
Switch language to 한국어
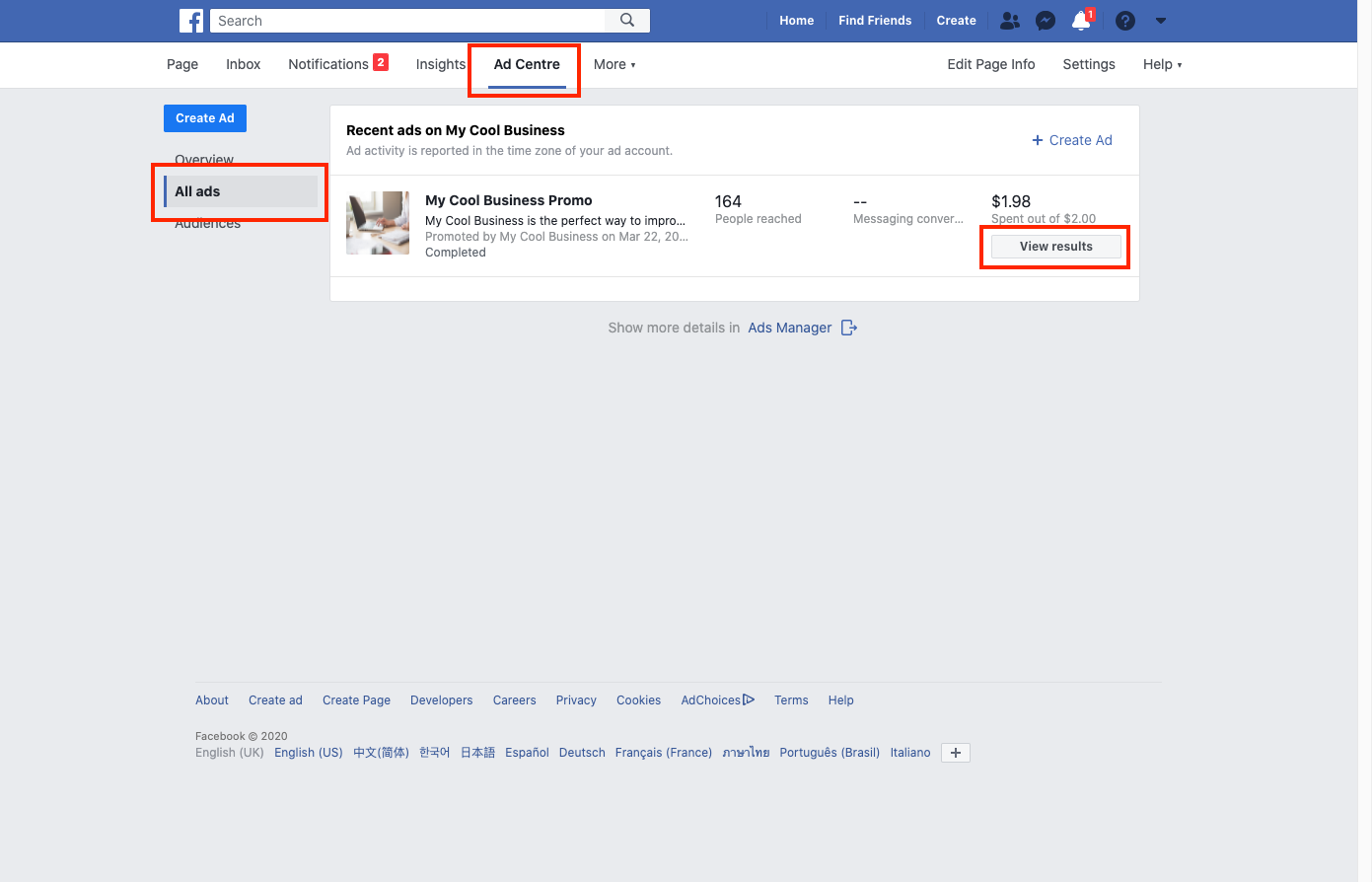434,753
